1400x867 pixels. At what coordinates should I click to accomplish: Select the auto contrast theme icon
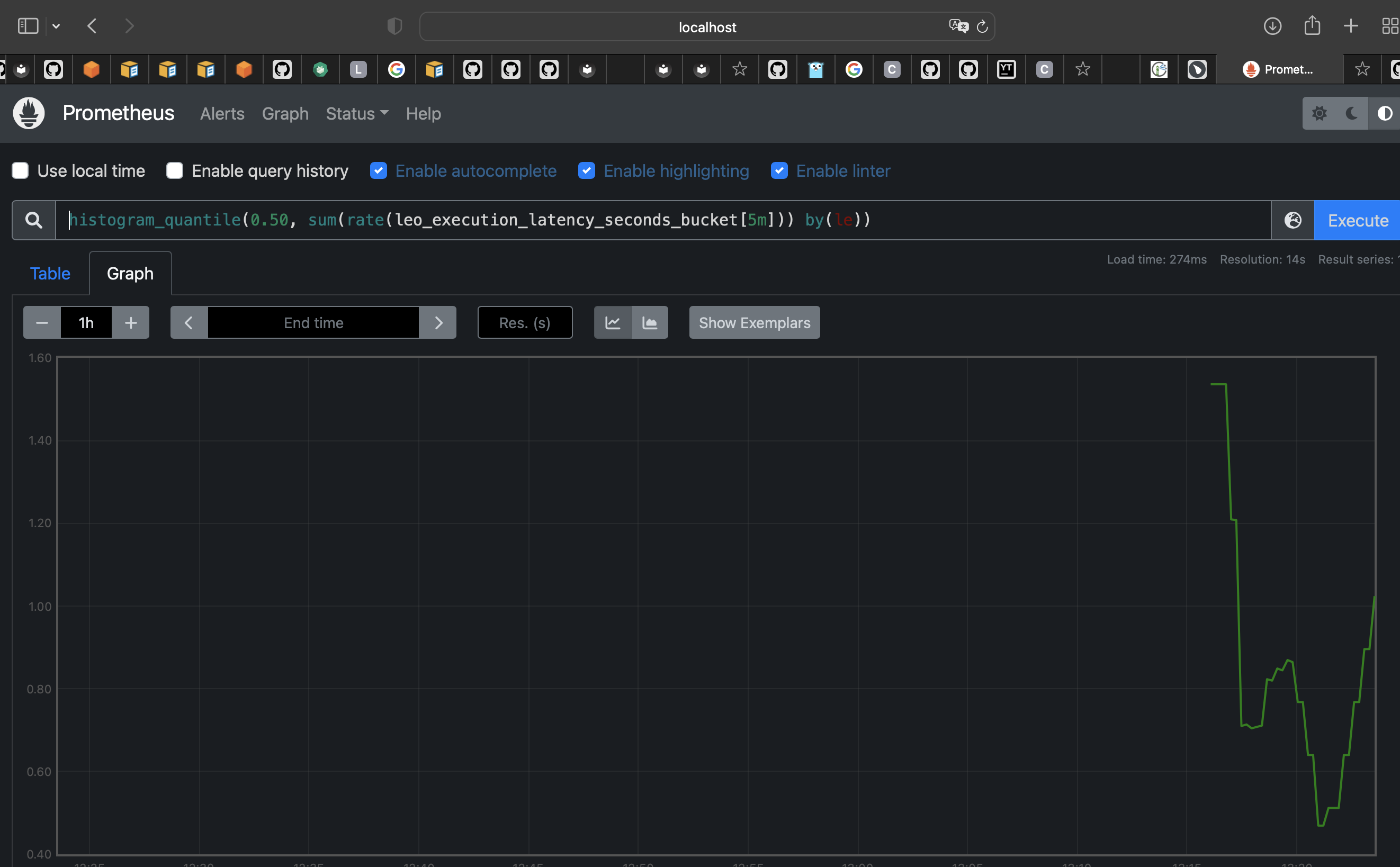pos(1385,113)
